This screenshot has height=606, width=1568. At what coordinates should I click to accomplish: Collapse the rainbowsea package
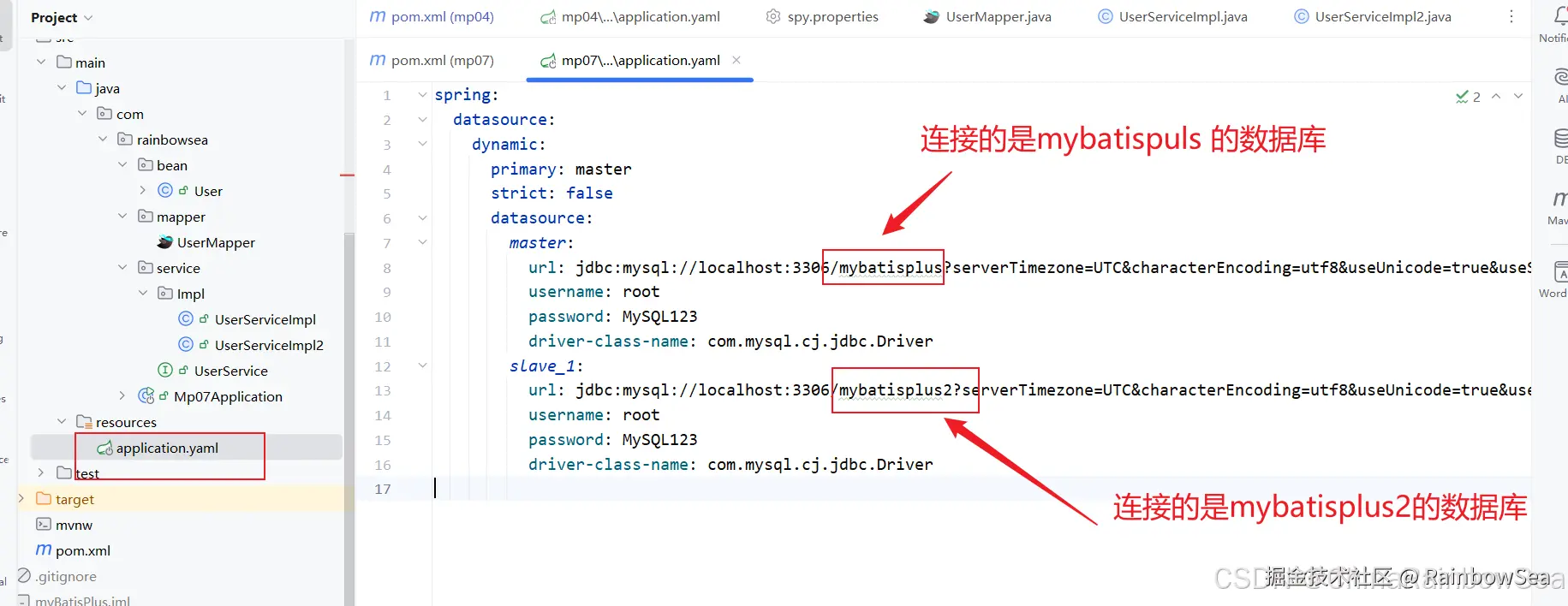pos(103,140)
